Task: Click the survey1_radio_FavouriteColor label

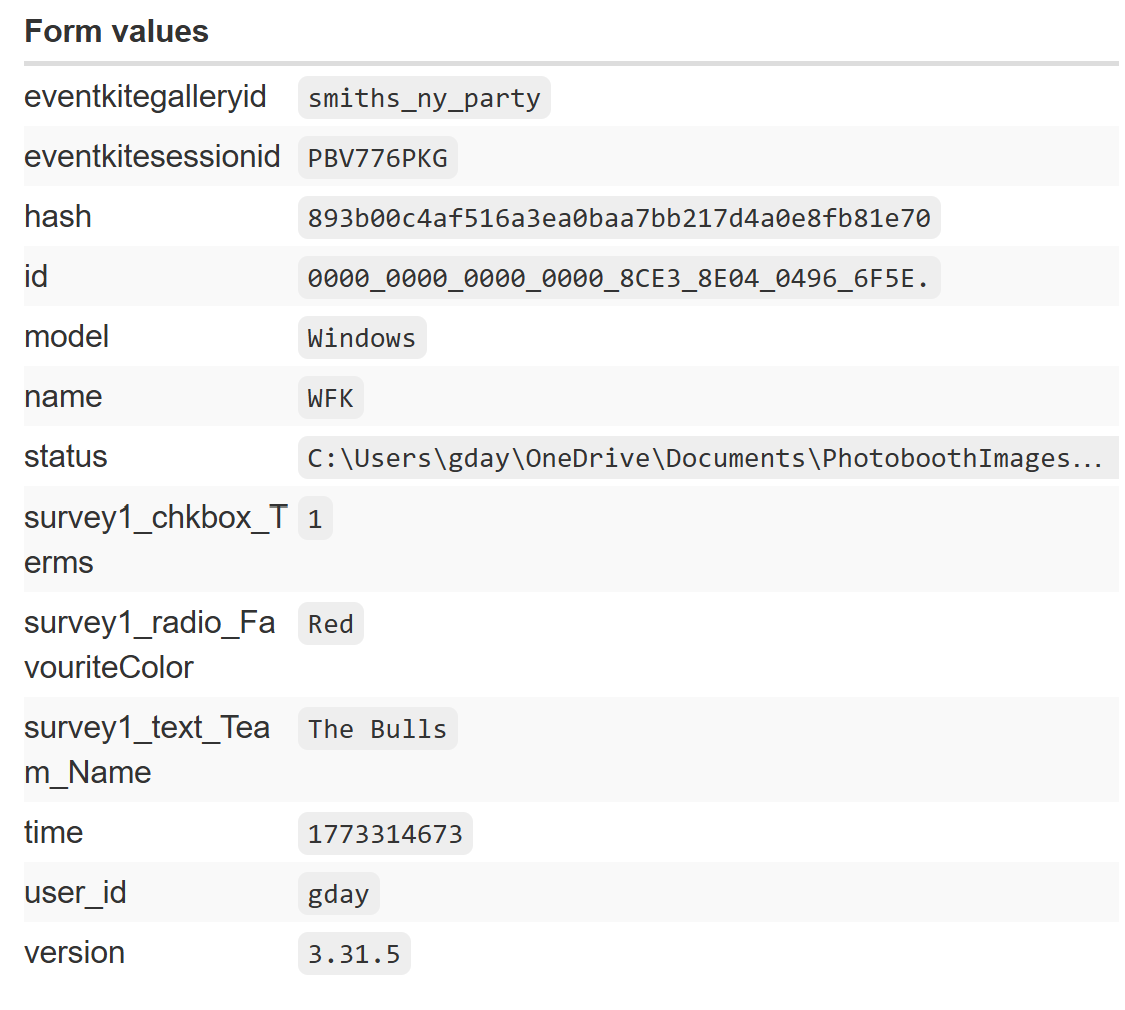Action: (x=147, y=645)
